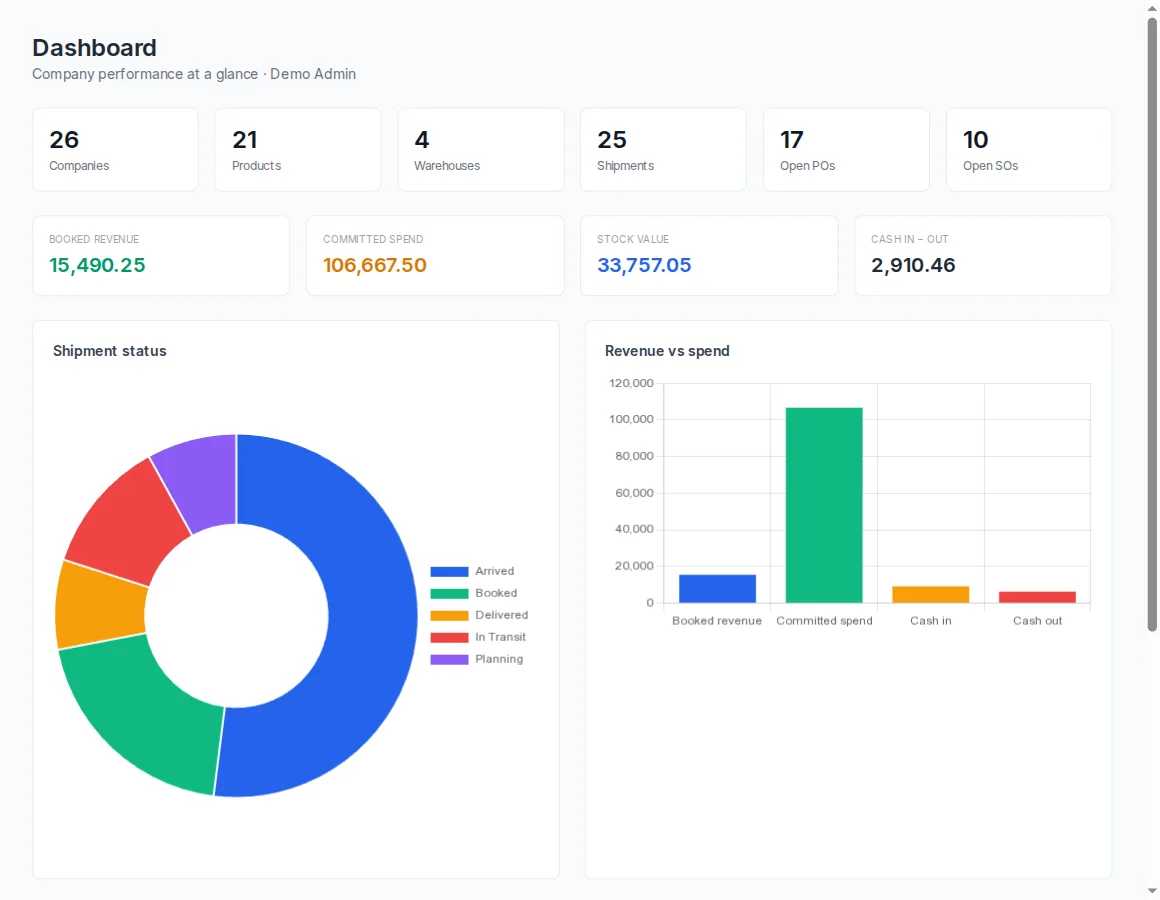Toggle the Booked legend color swatch
Screen dimensions: 1160x900
[x=449, y=593]
